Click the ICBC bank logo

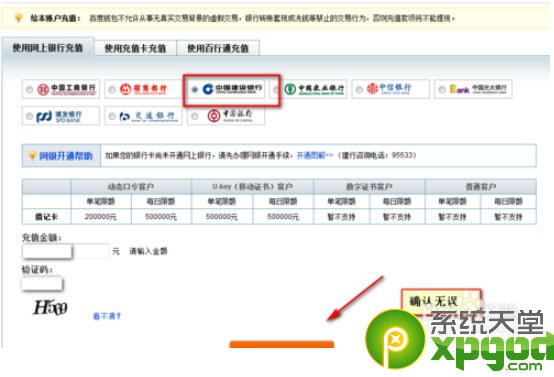66,89
